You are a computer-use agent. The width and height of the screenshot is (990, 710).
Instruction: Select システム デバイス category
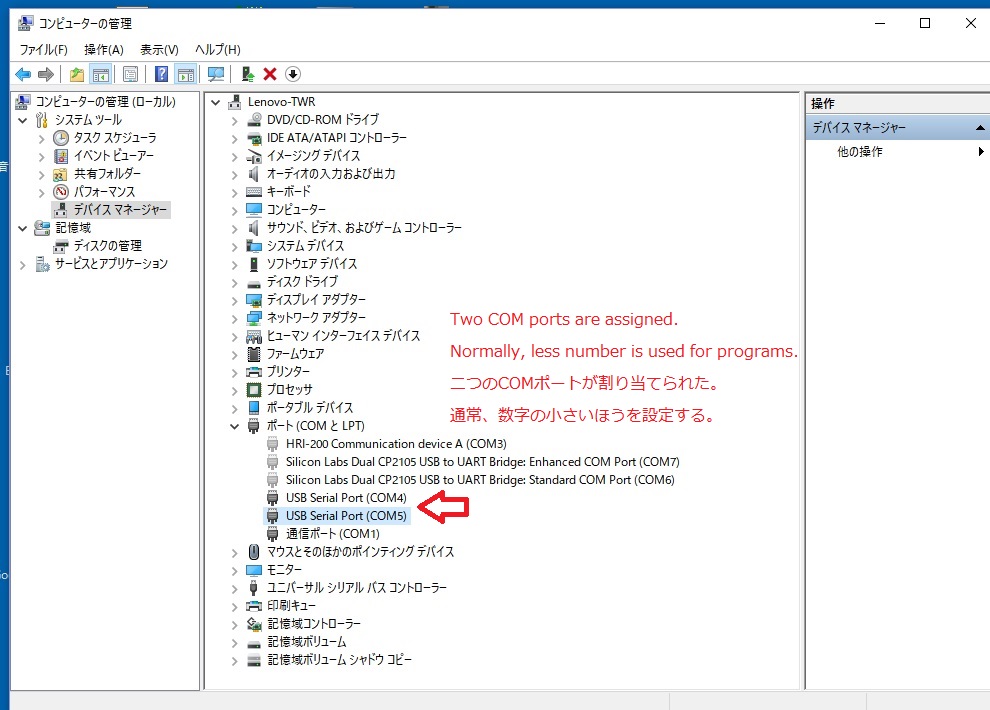(x=305, y=246)
